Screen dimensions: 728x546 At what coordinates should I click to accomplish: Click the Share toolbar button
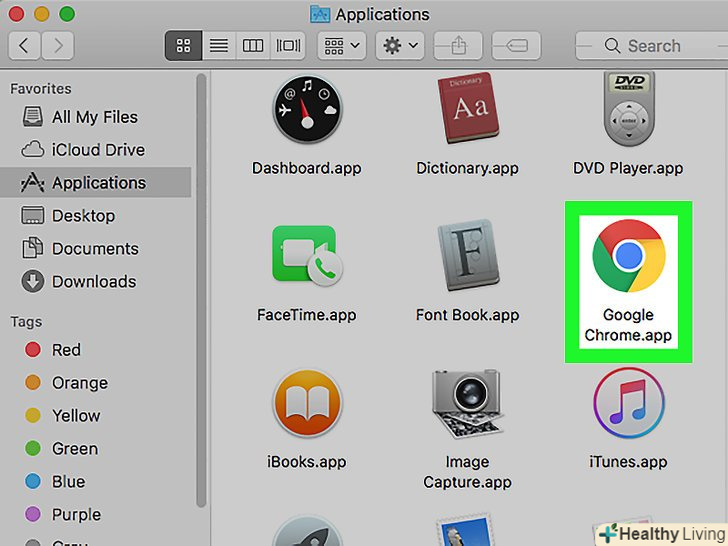[458, 46]
